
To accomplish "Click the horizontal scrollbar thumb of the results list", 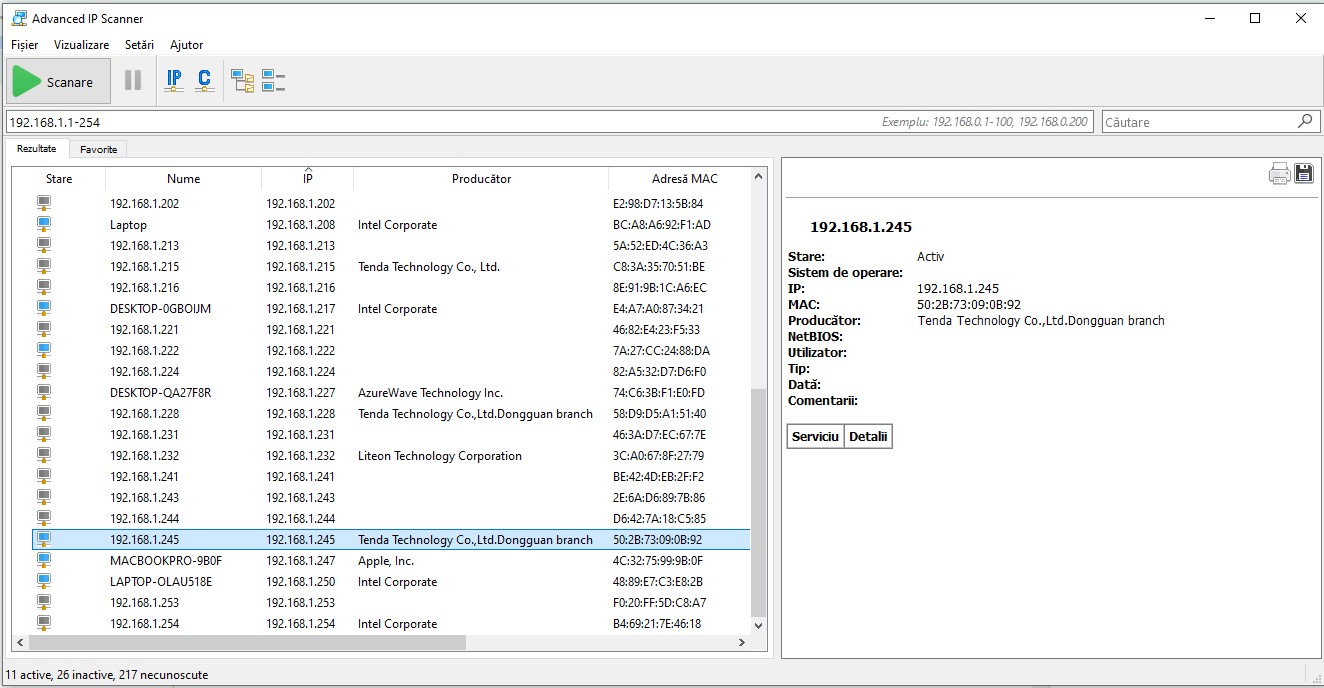I will 247,643.
